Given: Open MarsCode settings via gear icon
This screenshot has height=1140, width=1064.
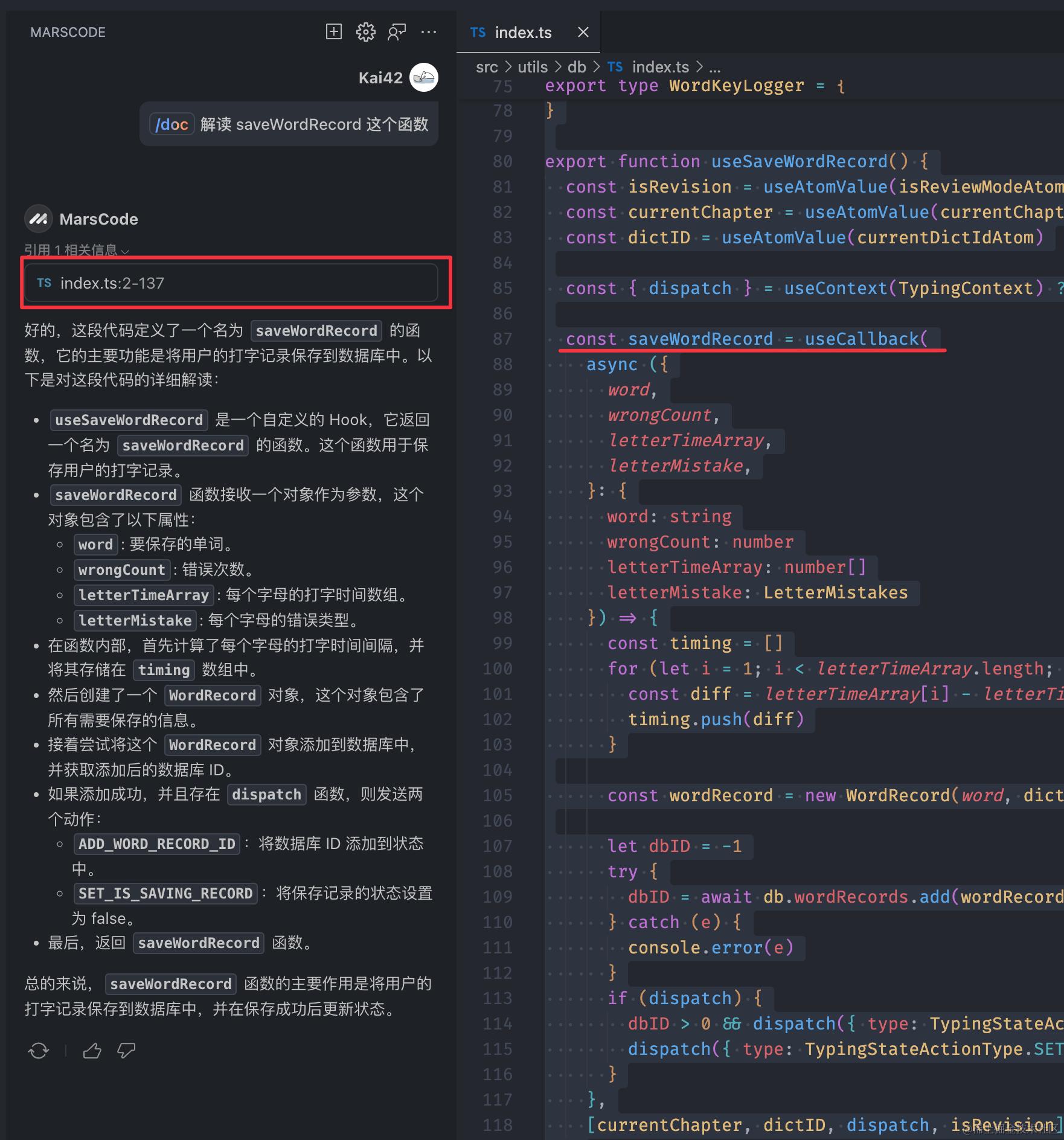Looking at the screenshot, I should [366, 32].
